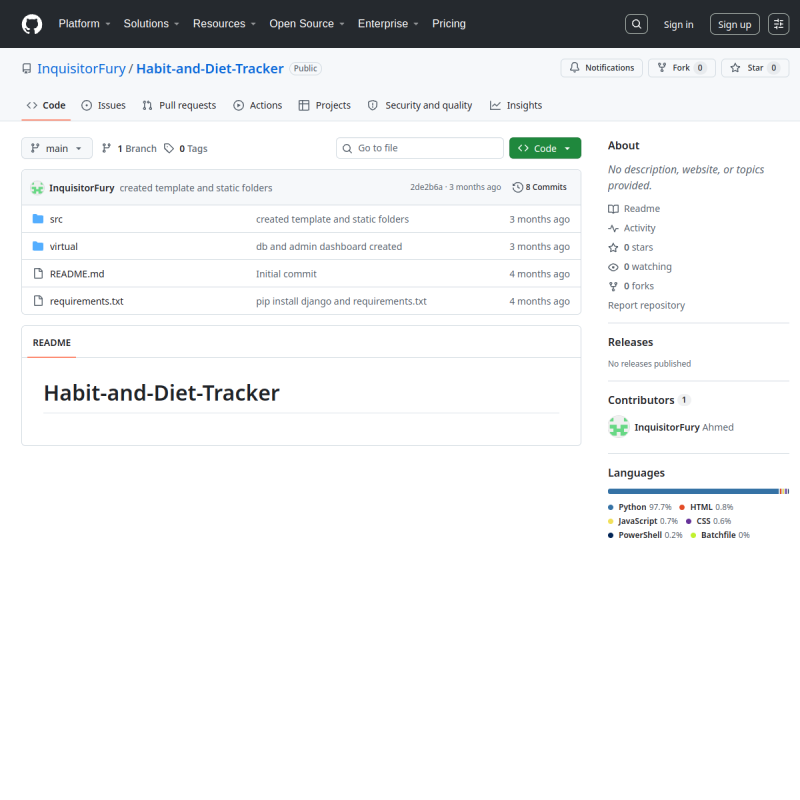Screen dimensions: 800x800
Task: Click the repository icon beside InquisitorFury
Action: pos(27,68)
